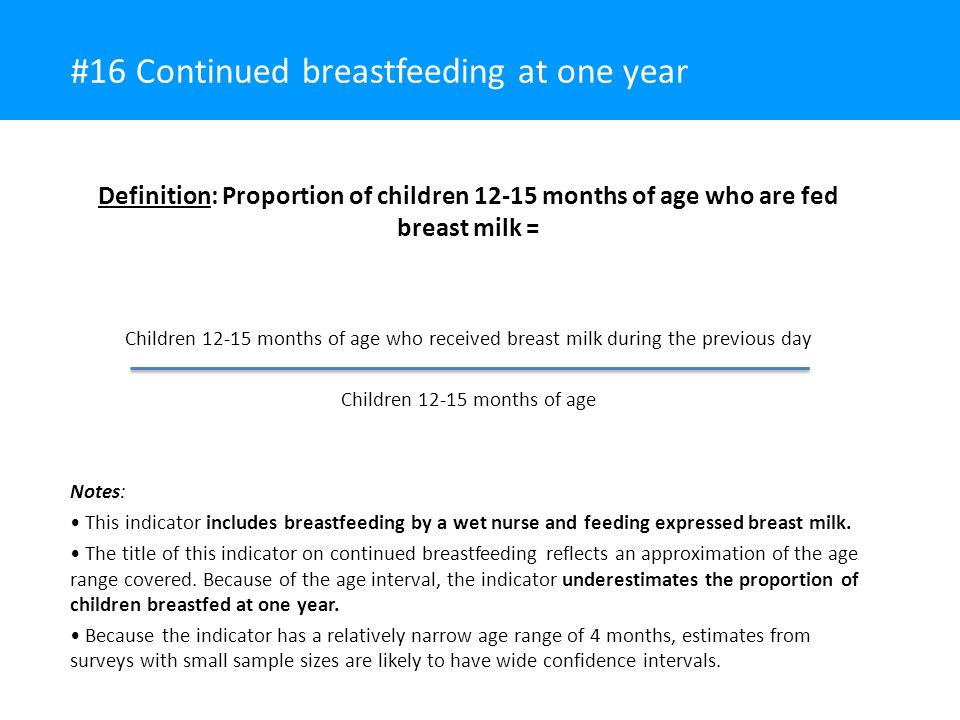Click the numerator text about previous day
Image resolution: width=960 pixels, height=720 pixels.
tap(468, 339)
